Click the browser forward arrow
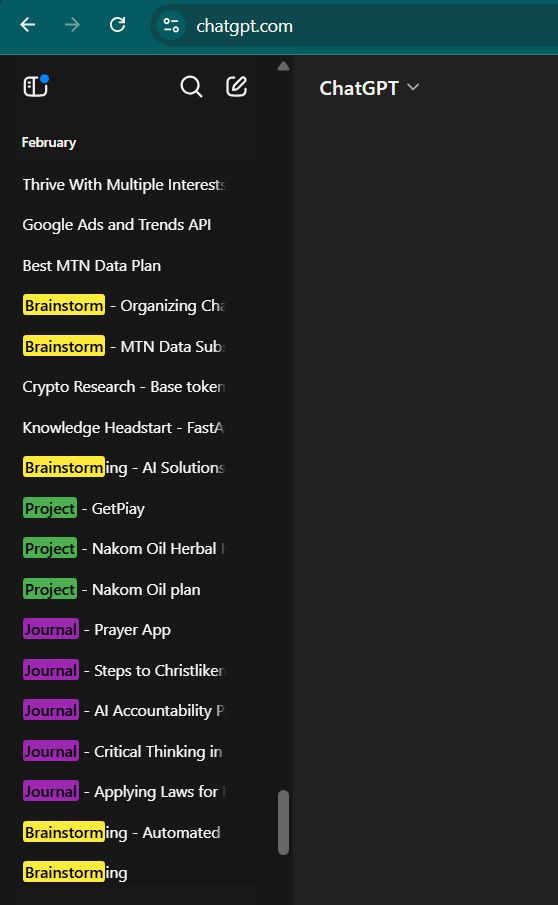This screenshot has height=905, width=558. 72,25
